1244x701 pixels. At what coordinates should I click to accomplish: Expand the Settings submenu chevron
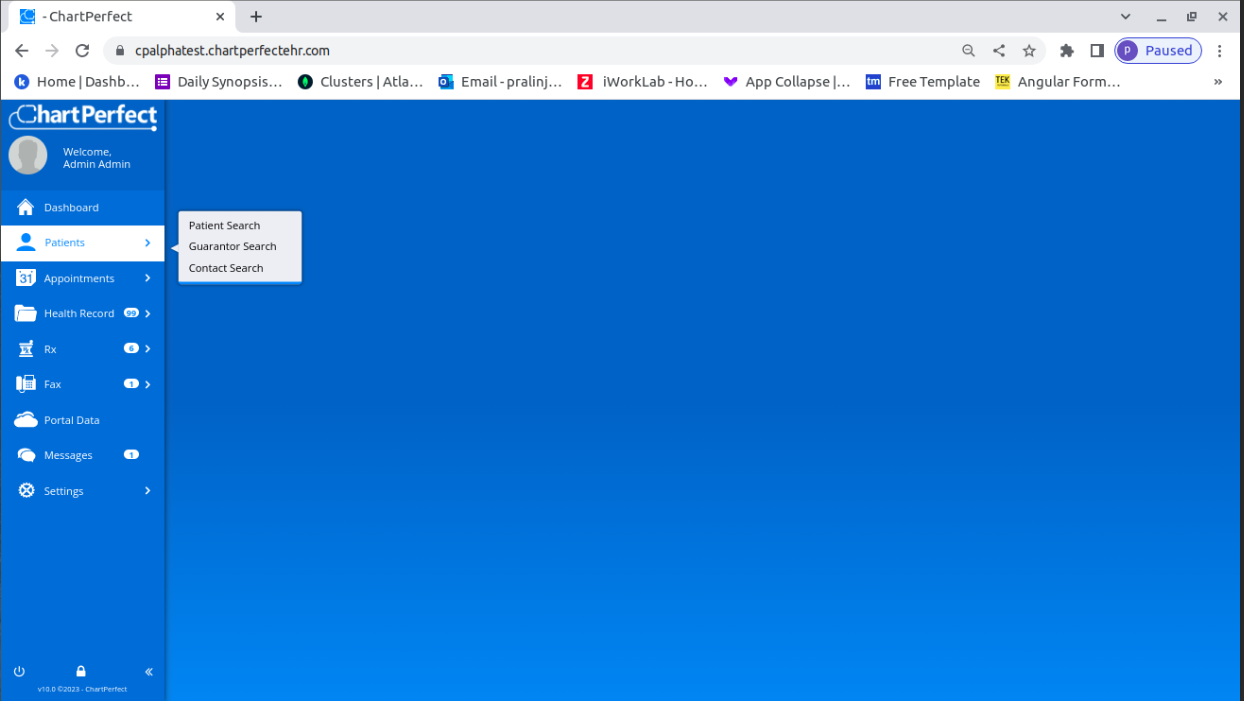147,491
